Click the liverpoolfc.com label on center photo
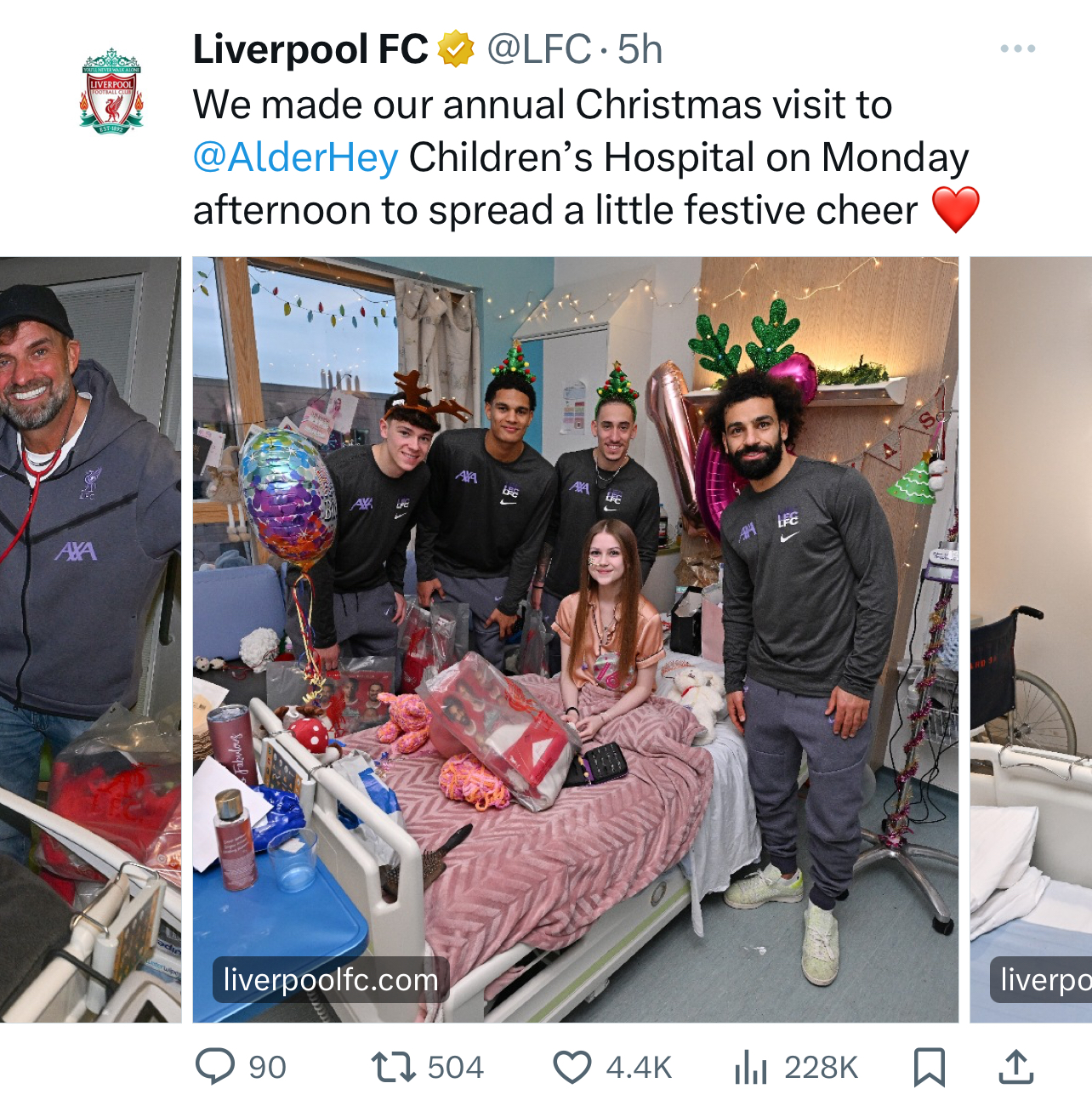The width and height of the screenshot is (1092, 1106). [331, 979]
